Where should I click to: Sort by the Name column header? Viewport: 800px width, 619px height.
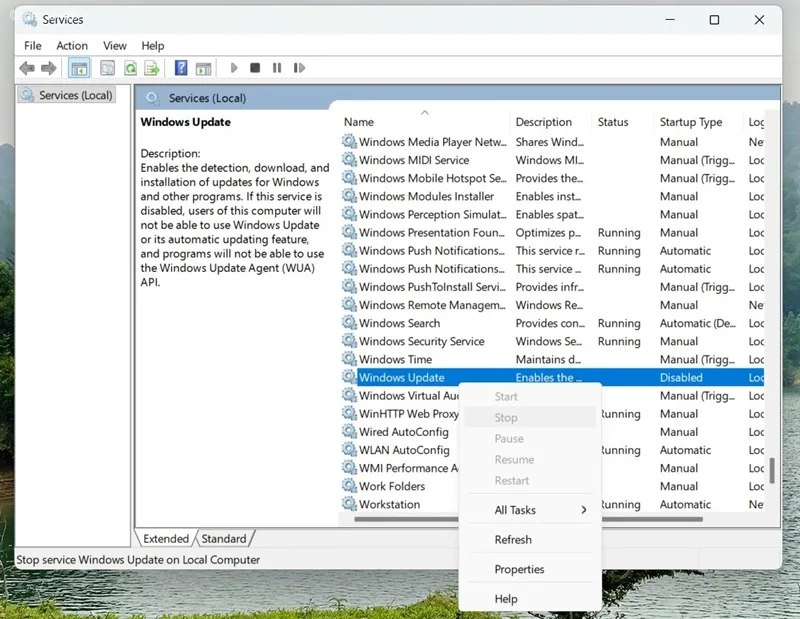(x=424, y=121)
